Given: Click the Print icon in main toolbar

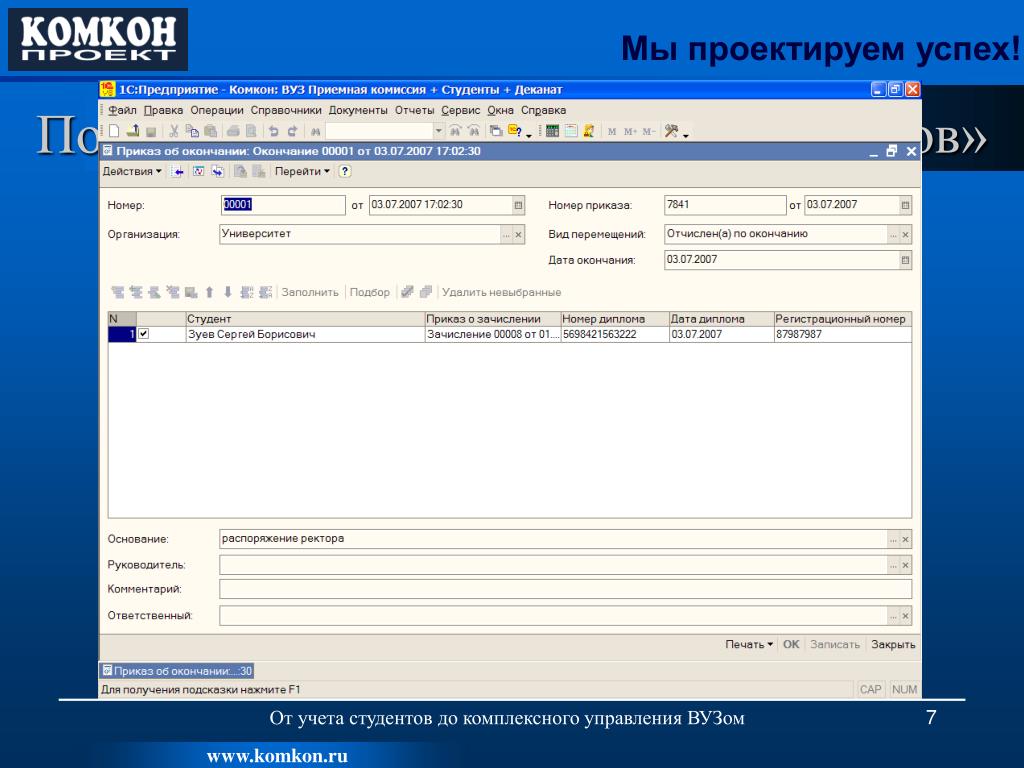Looking at the screenshot, I should [x=232, y=131].
